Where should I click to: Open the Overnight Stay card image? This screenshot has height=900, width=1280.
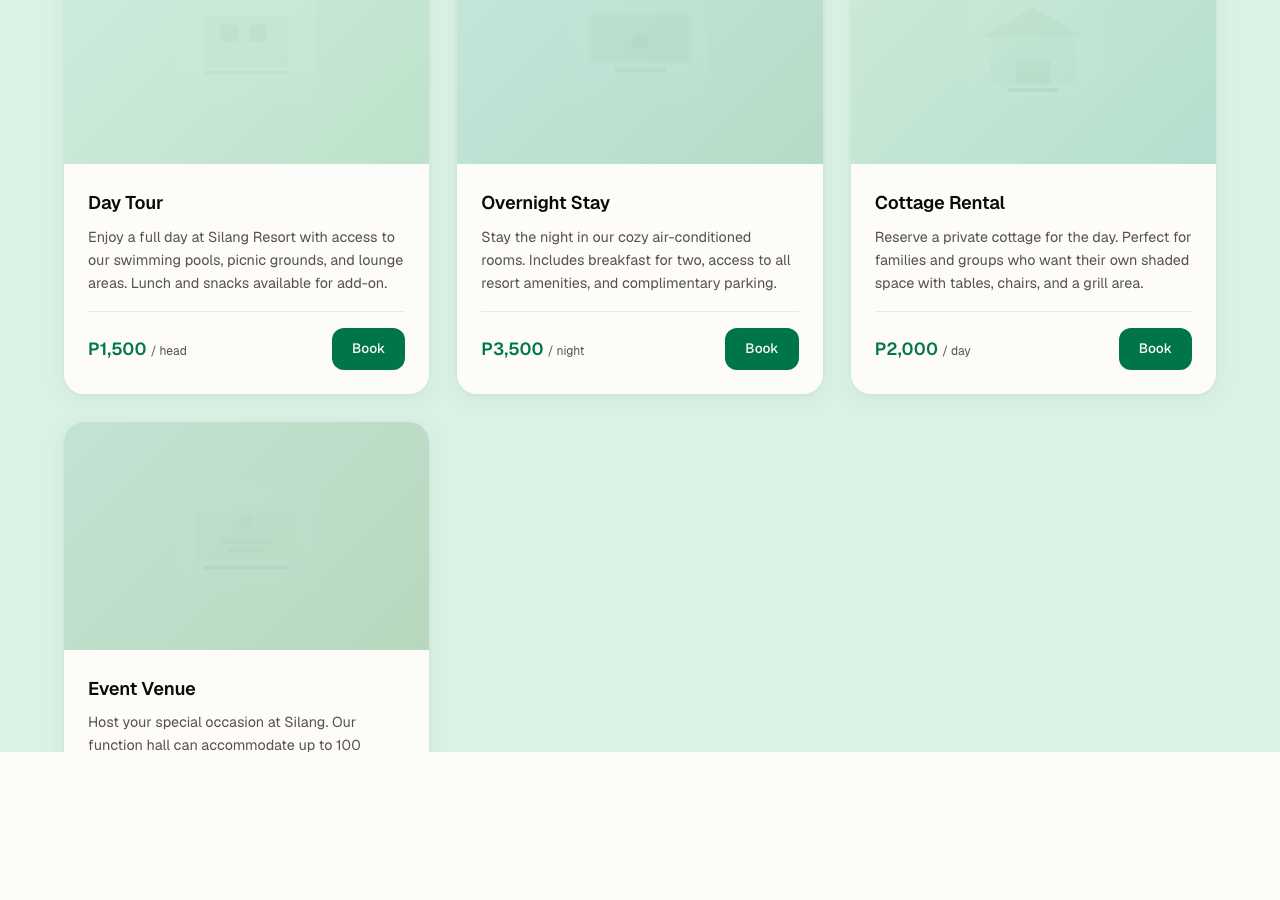pyautogui.click(x=640, y=82)
